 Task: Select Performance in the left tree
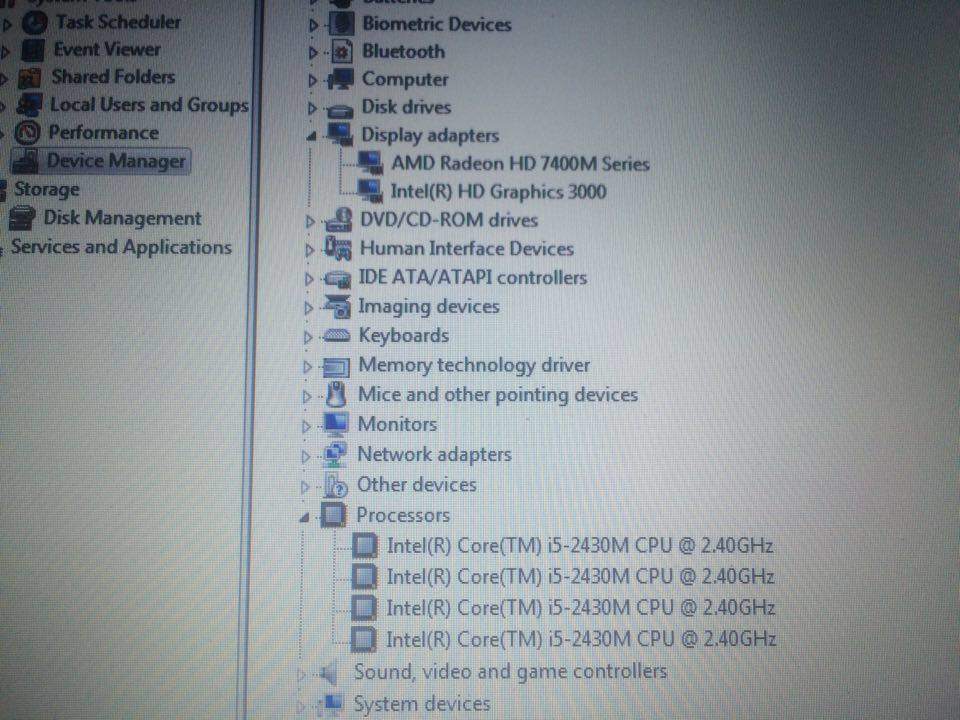[103, 132]
